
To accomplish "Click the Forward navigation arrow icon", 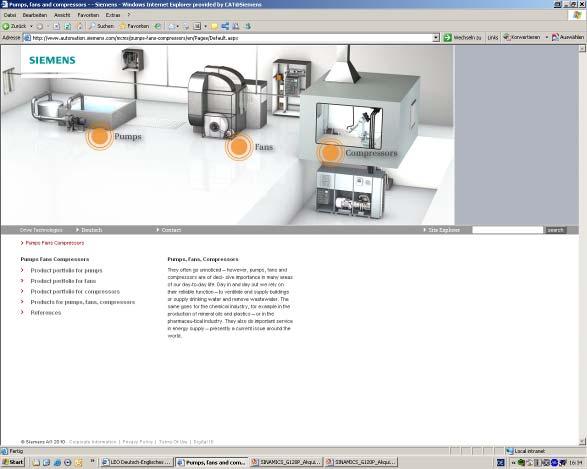I will point(40,26).
